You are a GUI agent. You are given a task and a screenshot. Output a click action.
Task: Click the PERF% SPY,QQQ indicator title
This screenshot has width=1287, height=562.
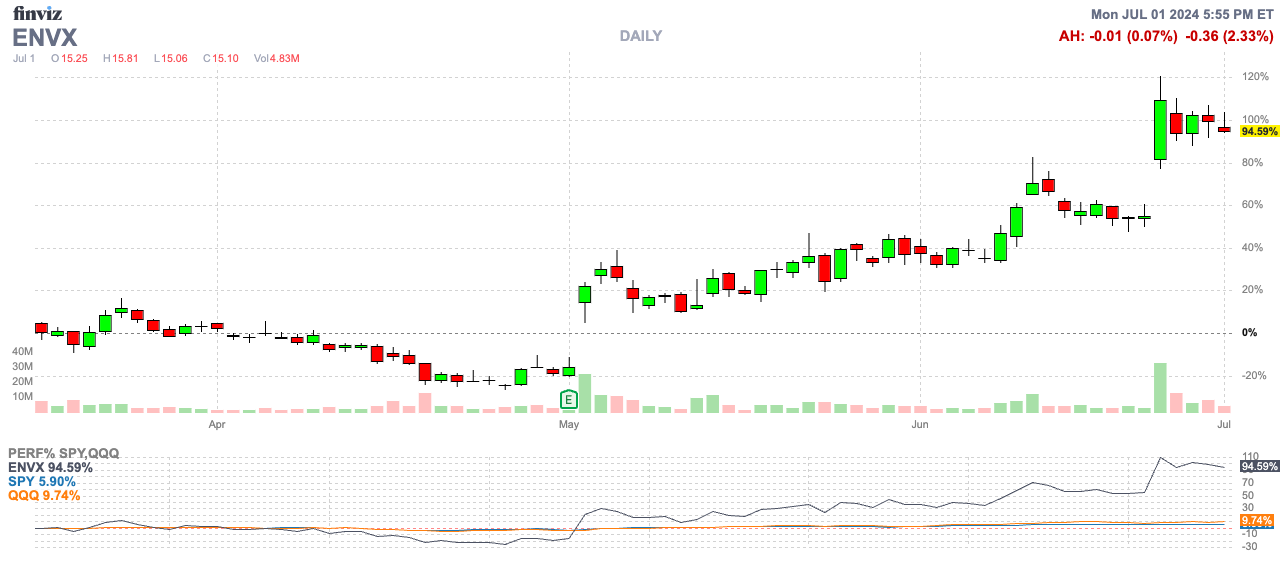coord(63,453)
